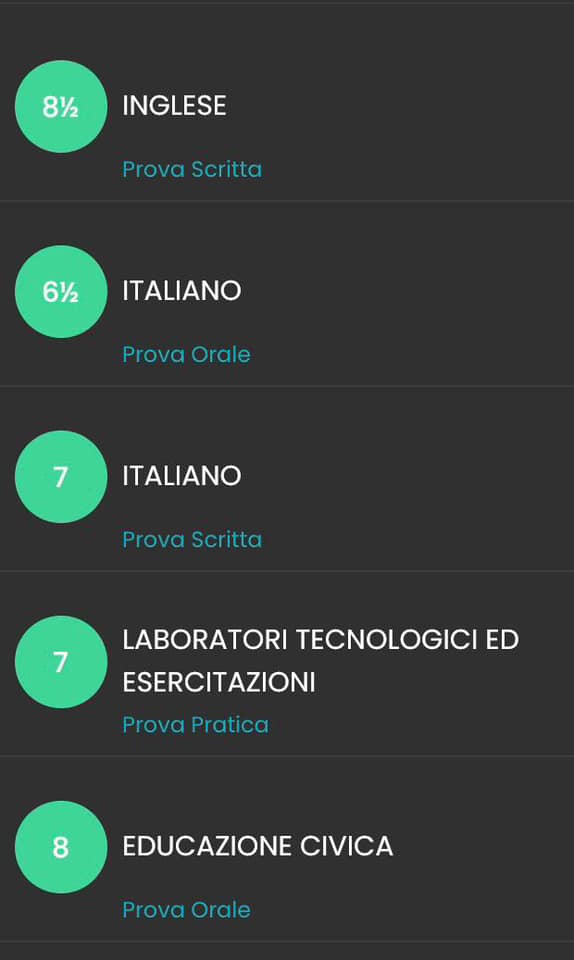The width and height of the screenshot is (574, 960).
Task: Click Prova Orale label under Educazione Civica
Action: (x=187, y=910)
